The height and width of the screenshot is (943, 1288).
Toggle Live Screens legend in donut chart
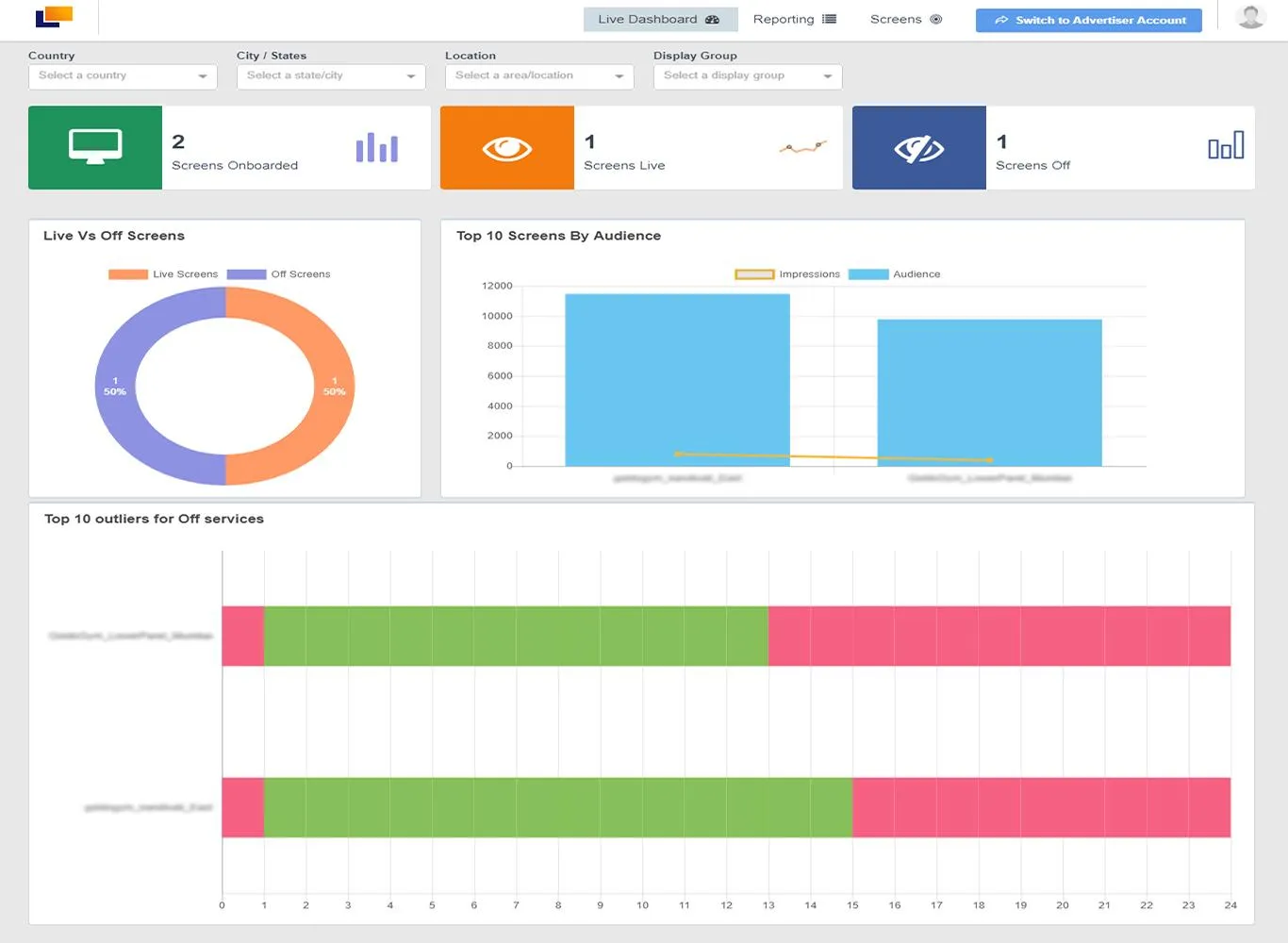[163, 274]
